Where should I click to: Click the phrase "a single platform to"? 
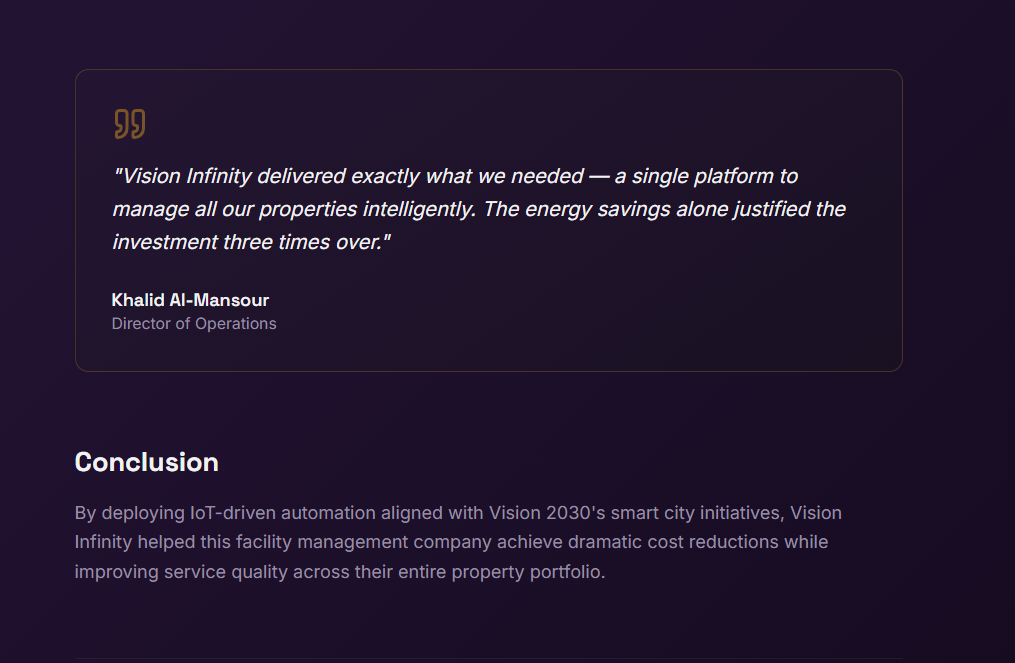pos(706,176)
